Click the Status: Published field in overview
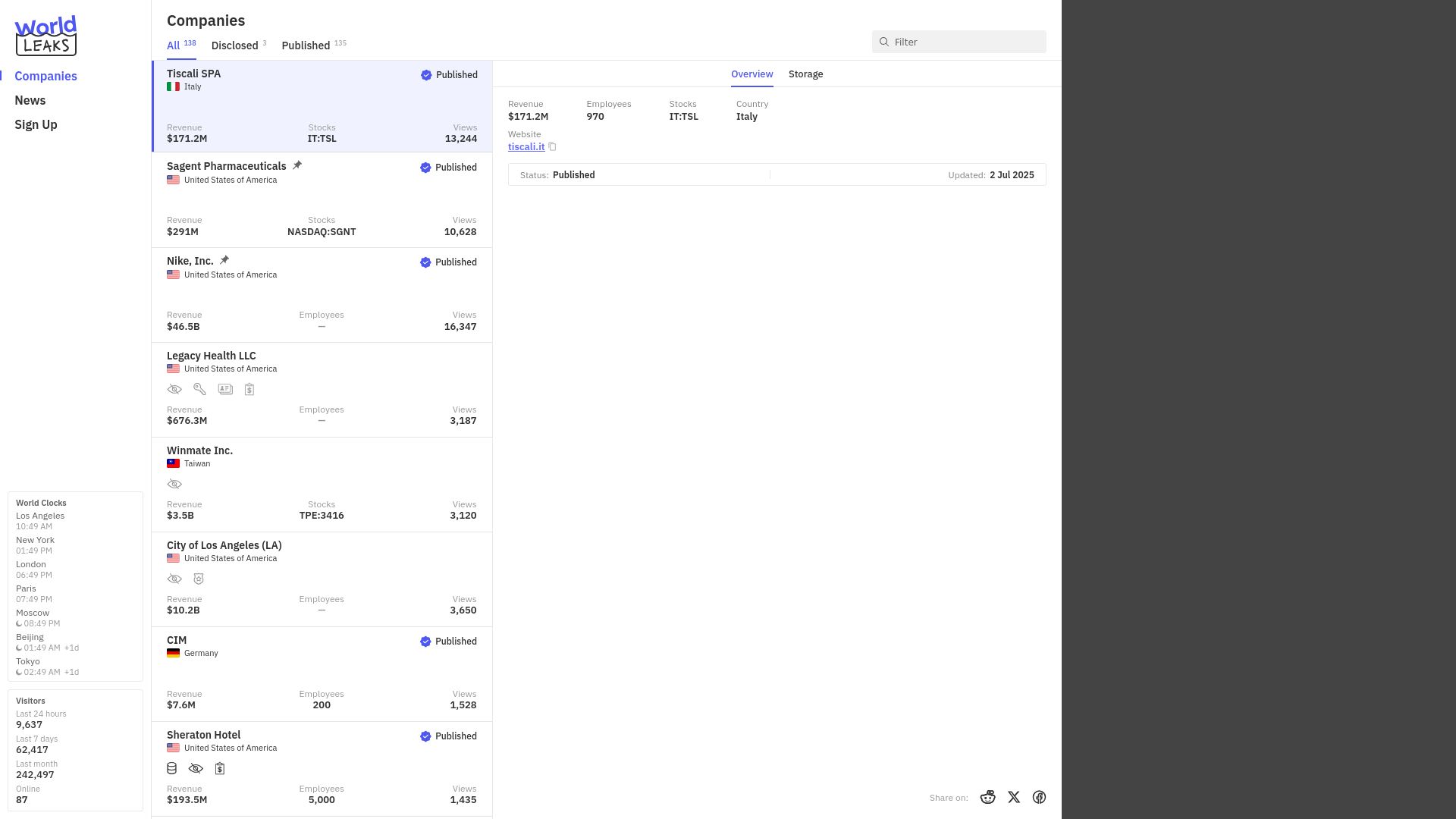Image resolution: width=1456 pixels, height=819 pixels. pos(557,175)
